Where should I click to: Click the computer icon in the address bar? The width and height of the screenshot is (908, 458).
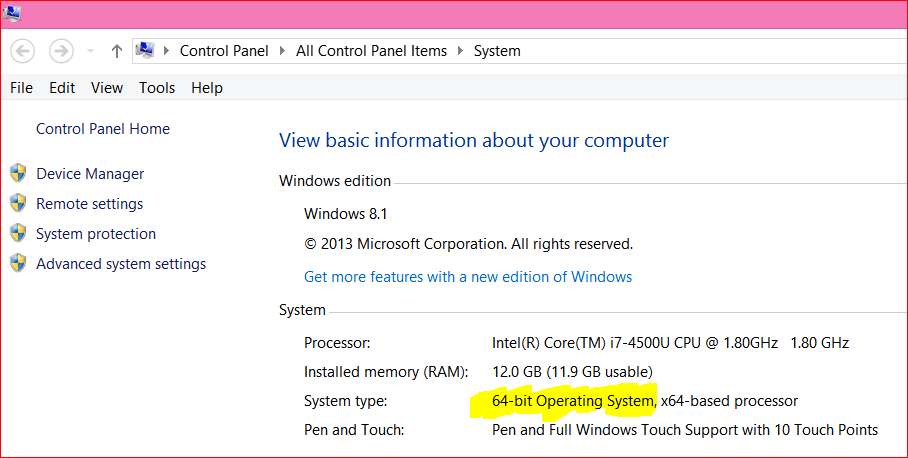pos(145,50)
